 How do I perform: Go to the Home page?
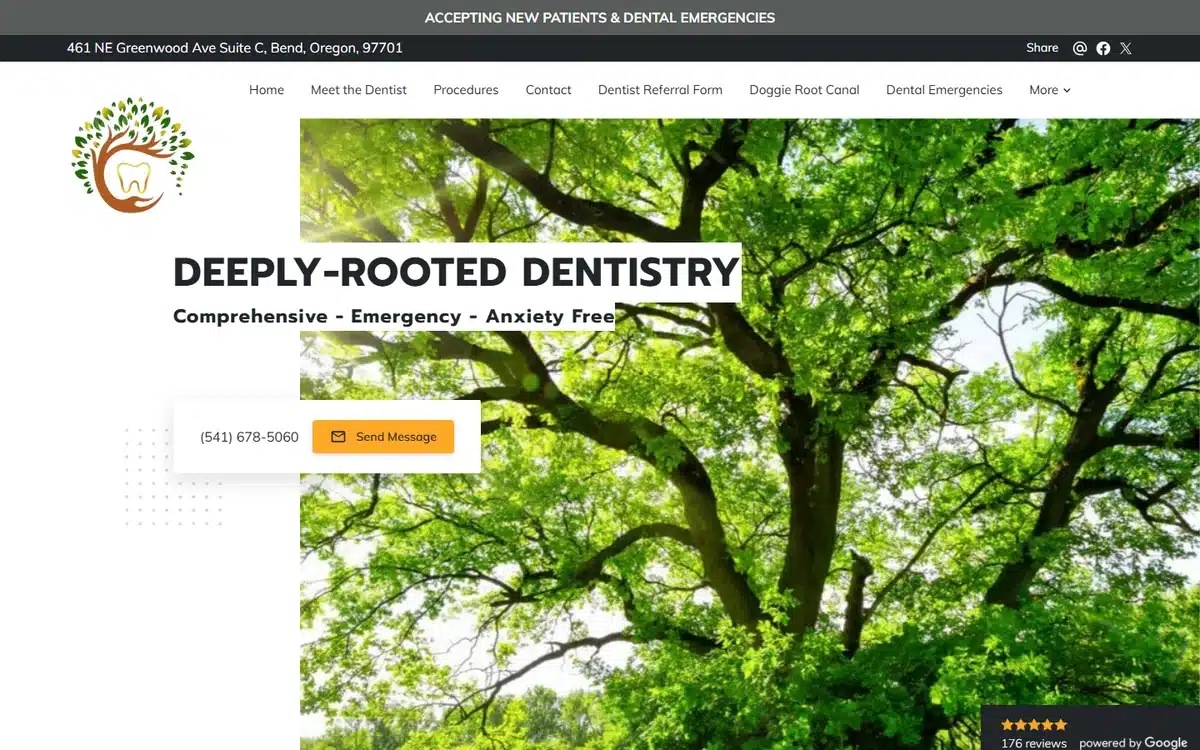(266, 90)
